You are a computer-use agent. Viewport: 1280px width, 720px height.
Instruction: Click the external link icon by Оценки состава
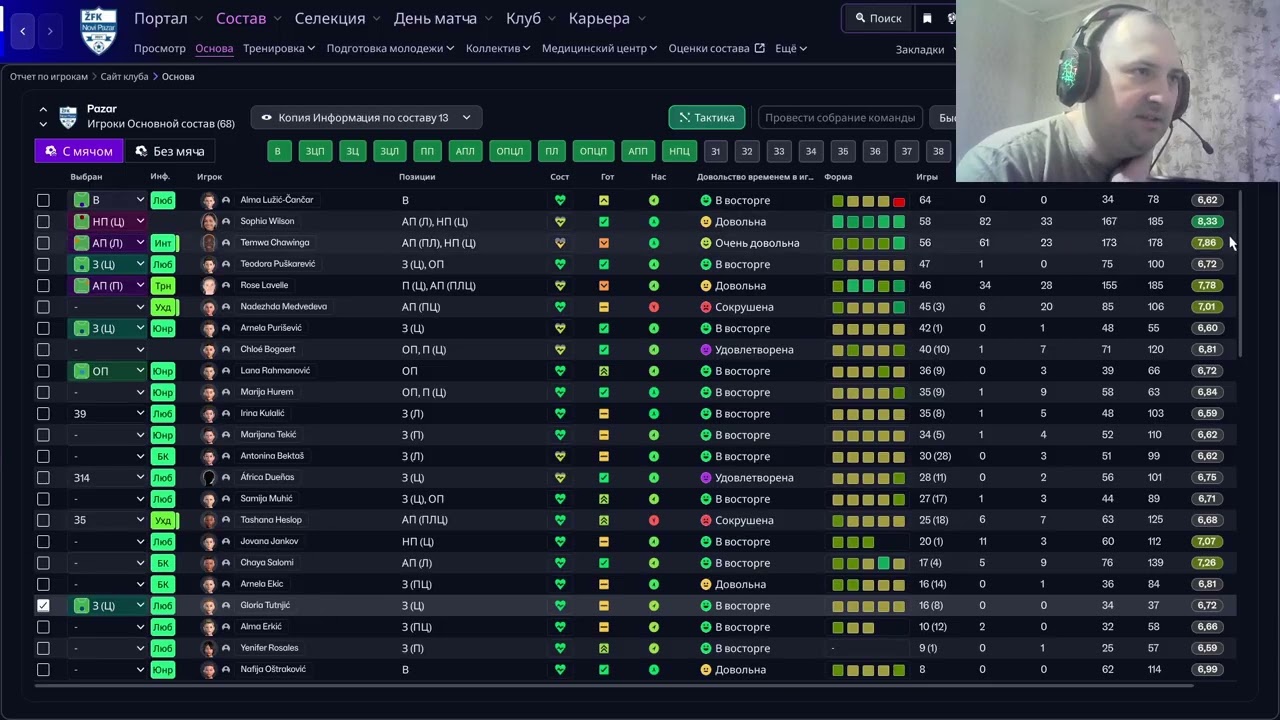(760, 48)
